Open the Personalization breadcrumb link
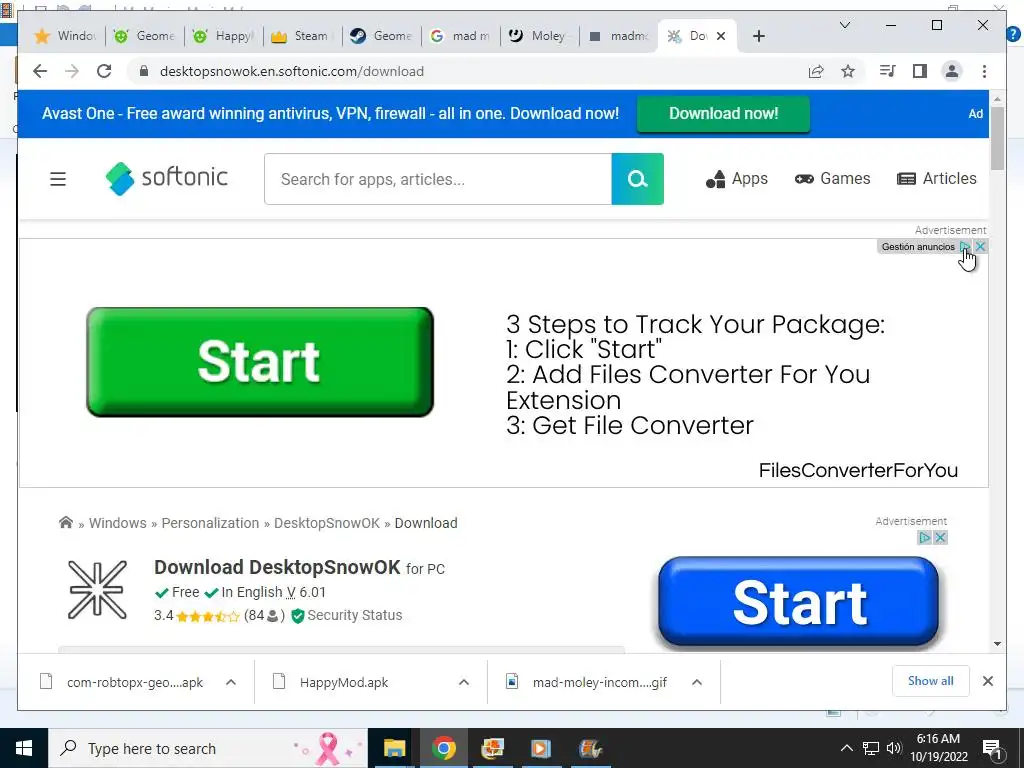The image size is (1024, 768). 210,523
